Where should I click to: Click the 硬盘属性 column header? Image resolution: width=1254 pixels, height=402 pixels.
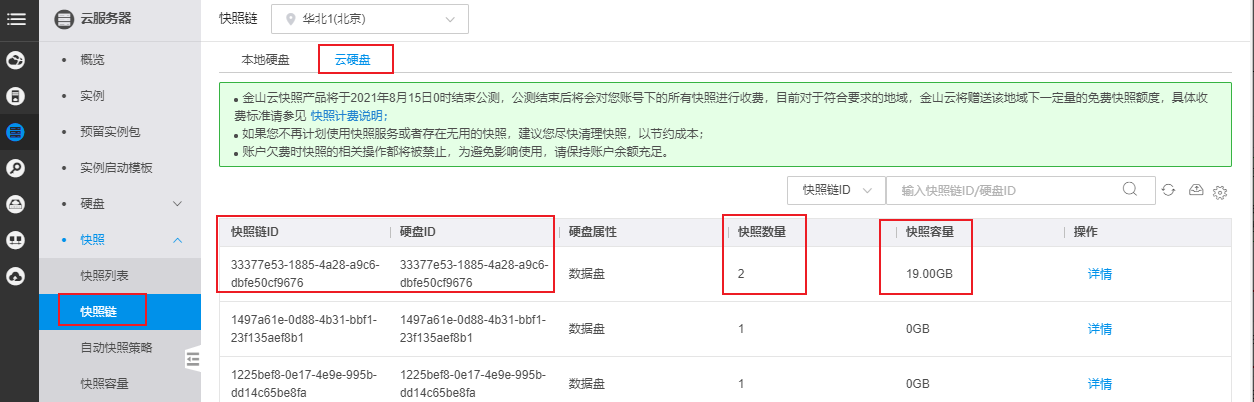pos(593,232)
